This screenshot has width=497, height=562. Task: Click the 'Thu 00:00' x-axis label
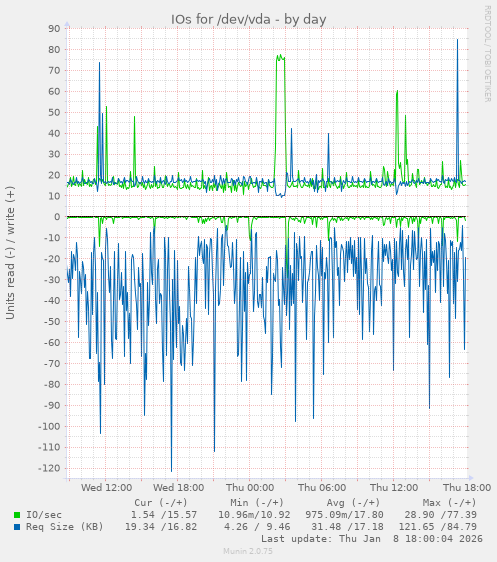click(x=250, y=488)
